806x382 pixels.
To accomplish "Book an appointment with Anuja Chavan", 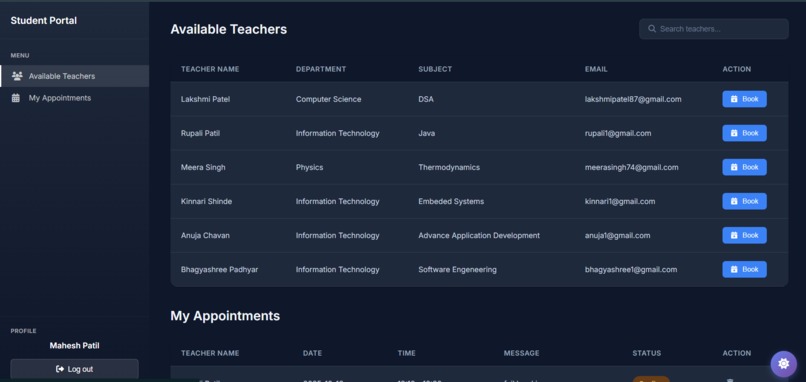I will (x=744, y=235).
